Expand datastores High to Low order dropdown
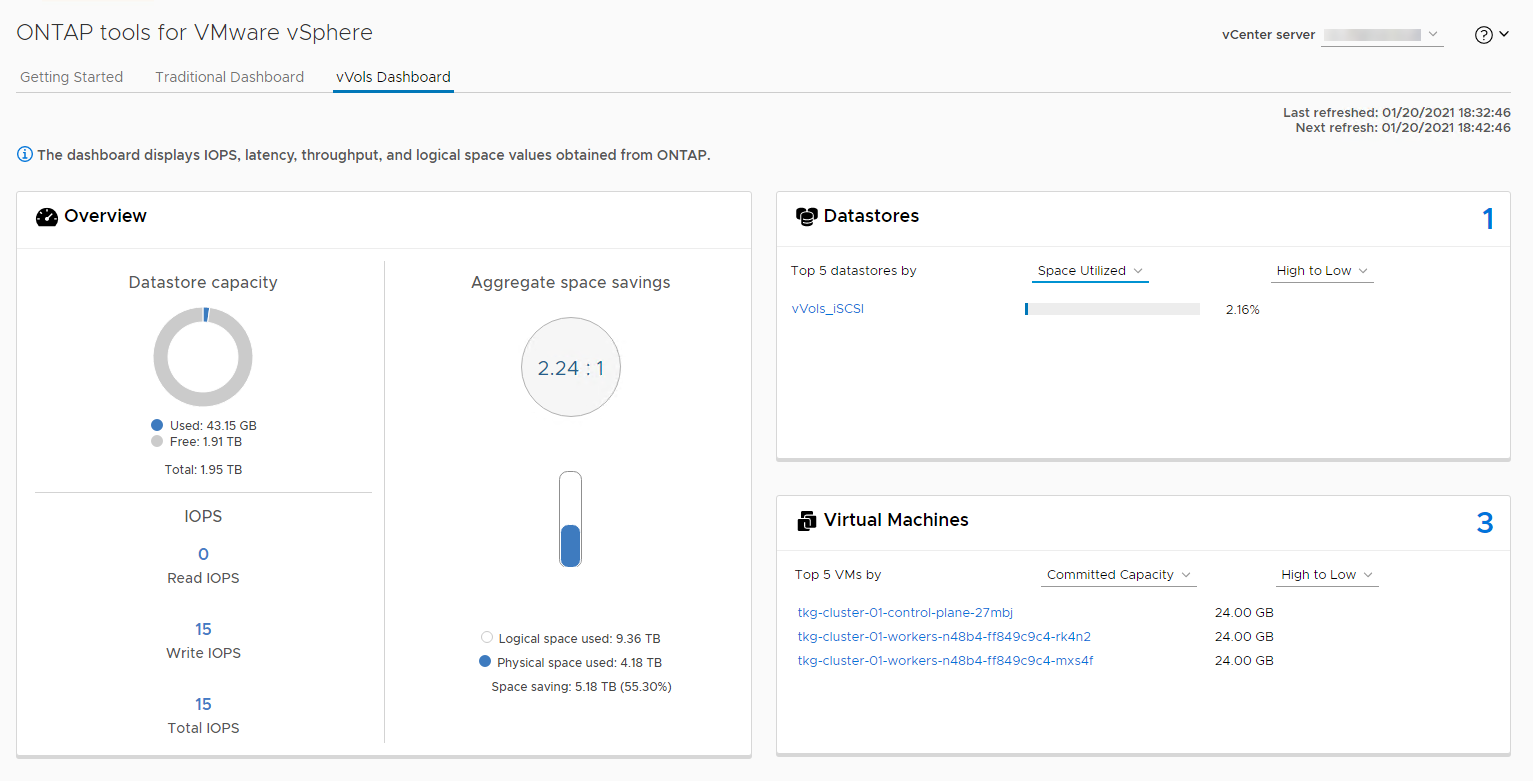This screenshot has width=1533, height=781. click(x=1321, y=271)
